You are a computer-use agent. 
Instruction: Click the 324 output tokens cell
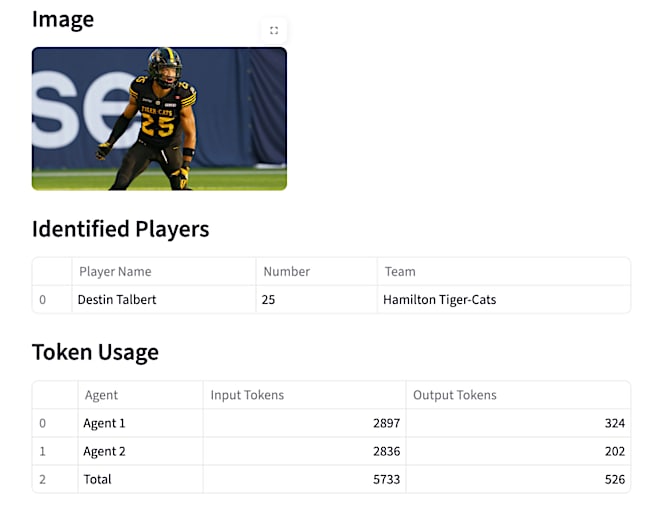tap(614, 423)
